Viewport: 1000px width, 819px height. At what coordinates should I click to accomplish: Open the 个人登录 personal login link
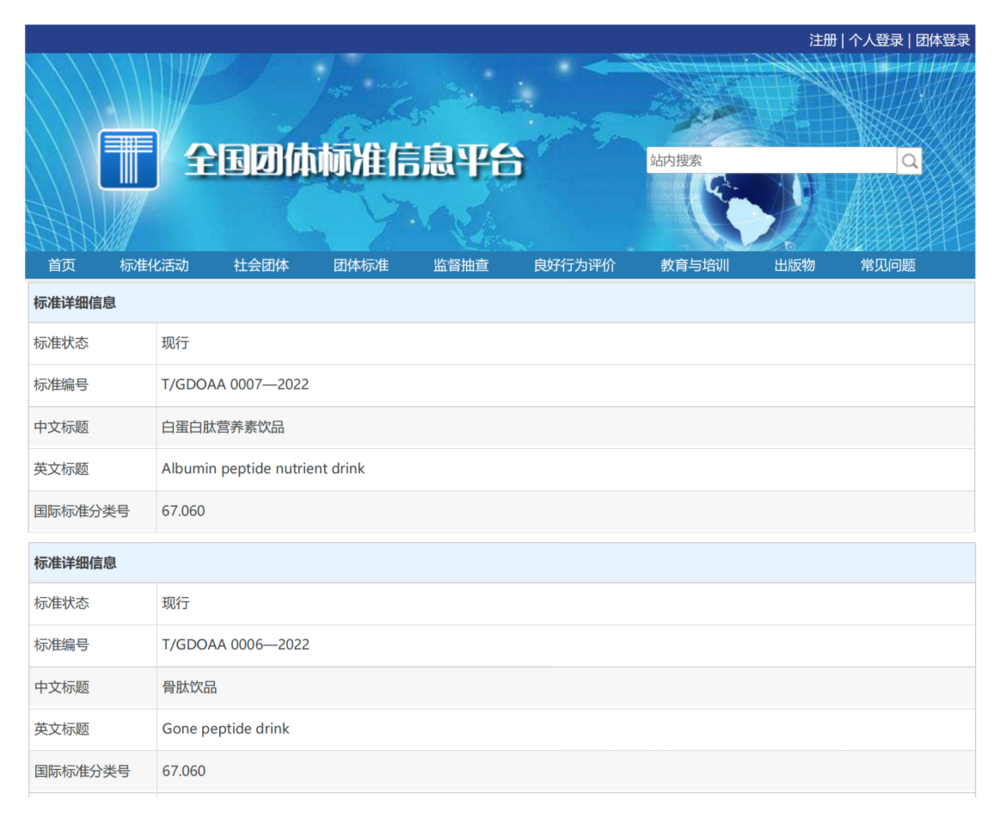(876, 40)
